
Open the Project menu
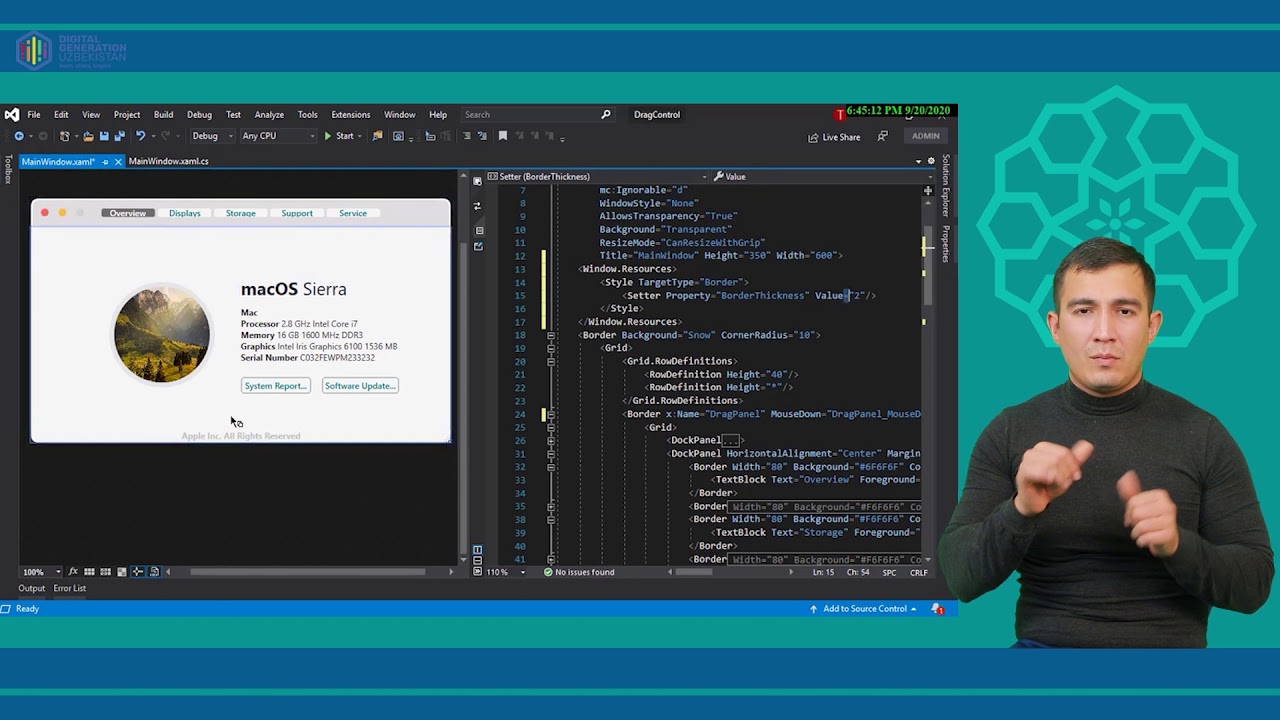click(127, 114)
